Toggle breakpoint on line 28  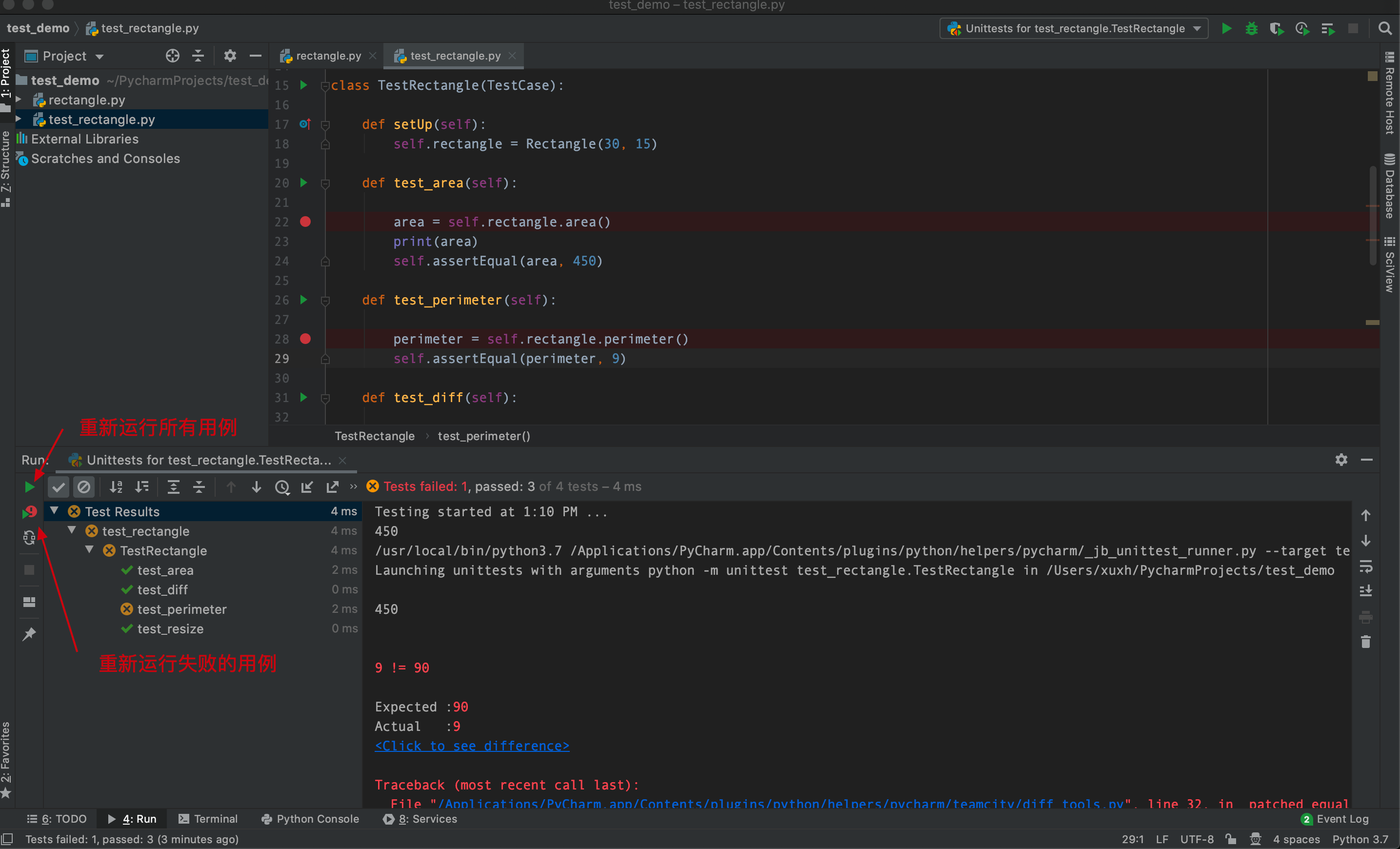[x=305, y=339]
